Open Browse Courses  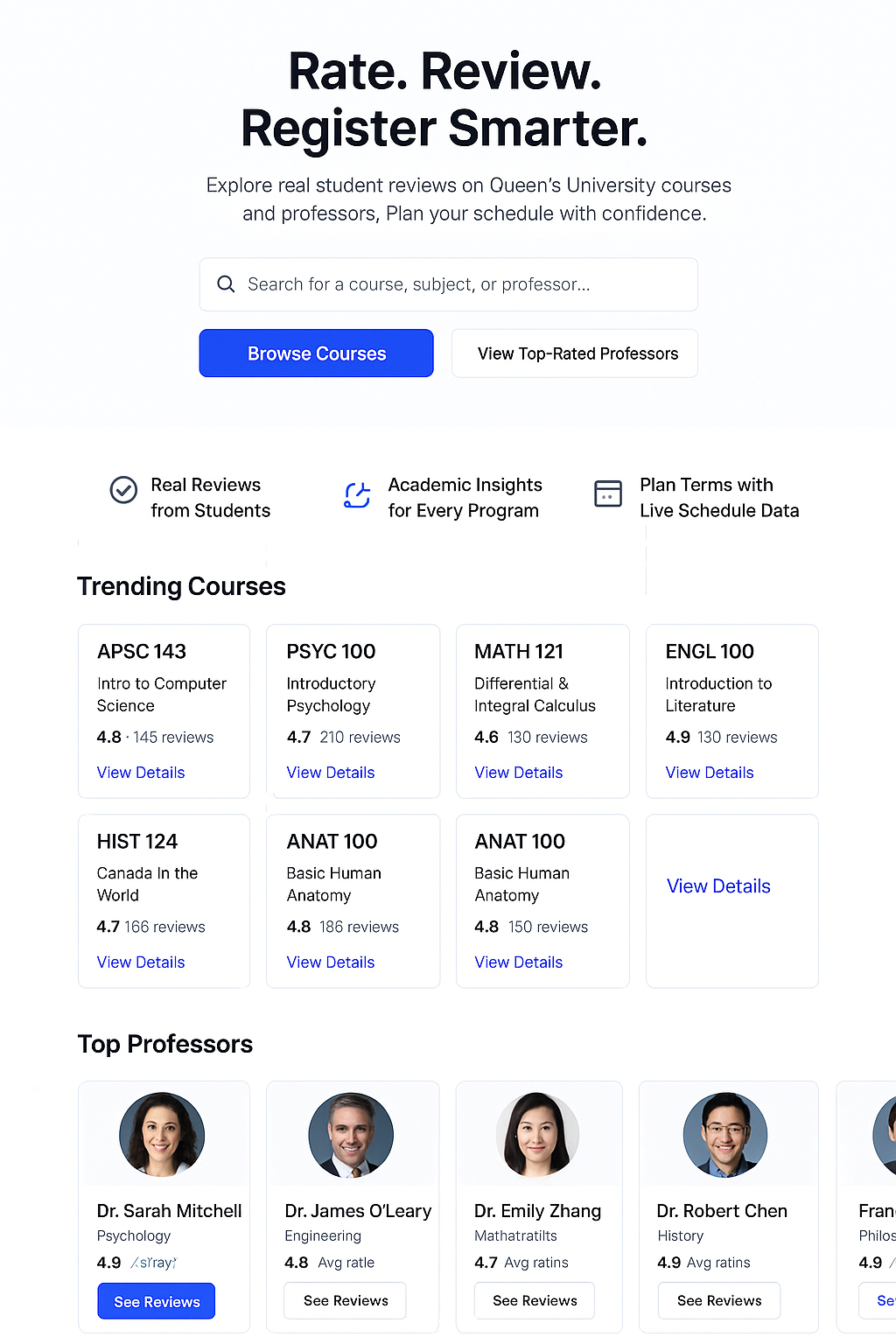317,353
